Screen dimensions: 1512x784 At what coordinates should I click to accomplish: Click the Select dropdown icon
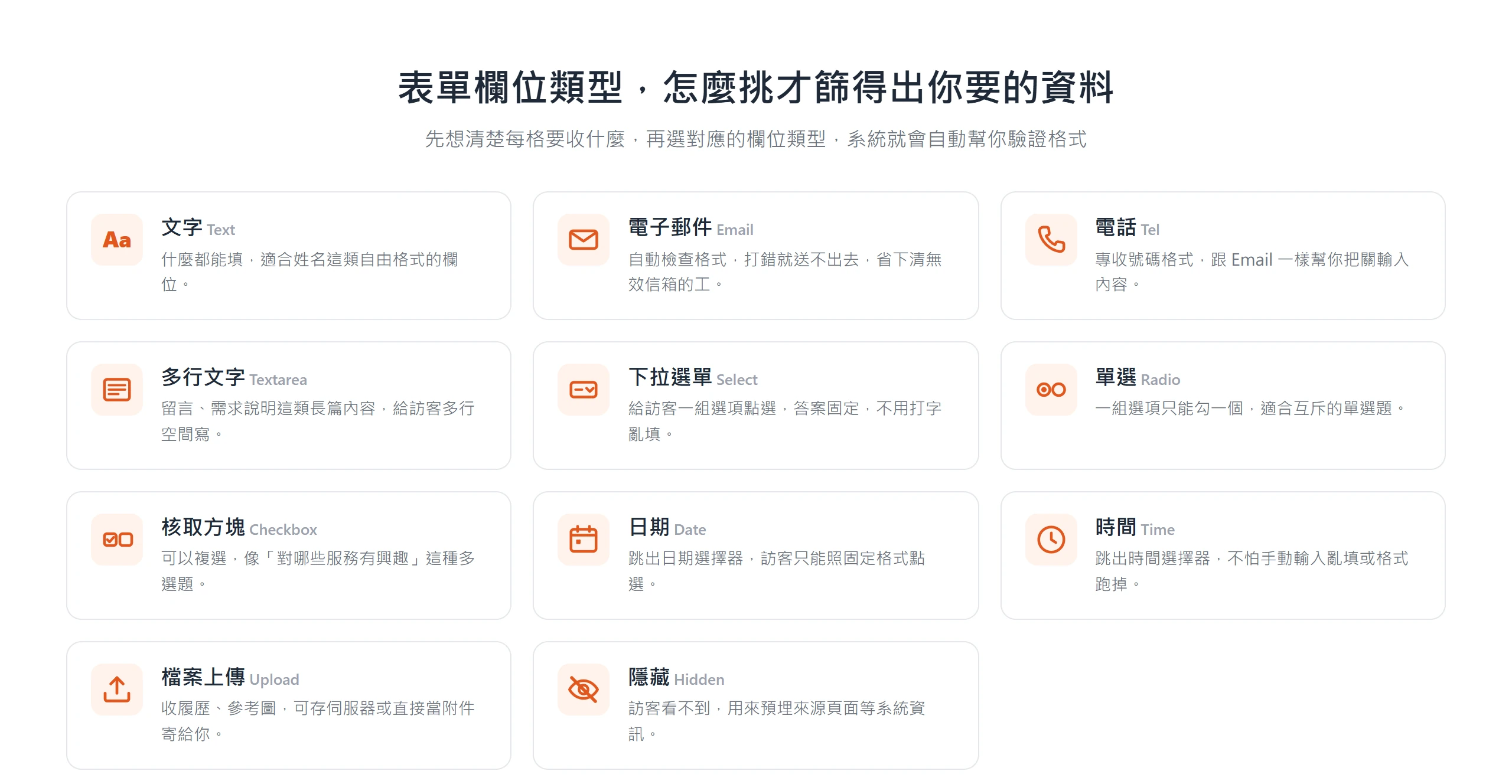pos(584,390)
